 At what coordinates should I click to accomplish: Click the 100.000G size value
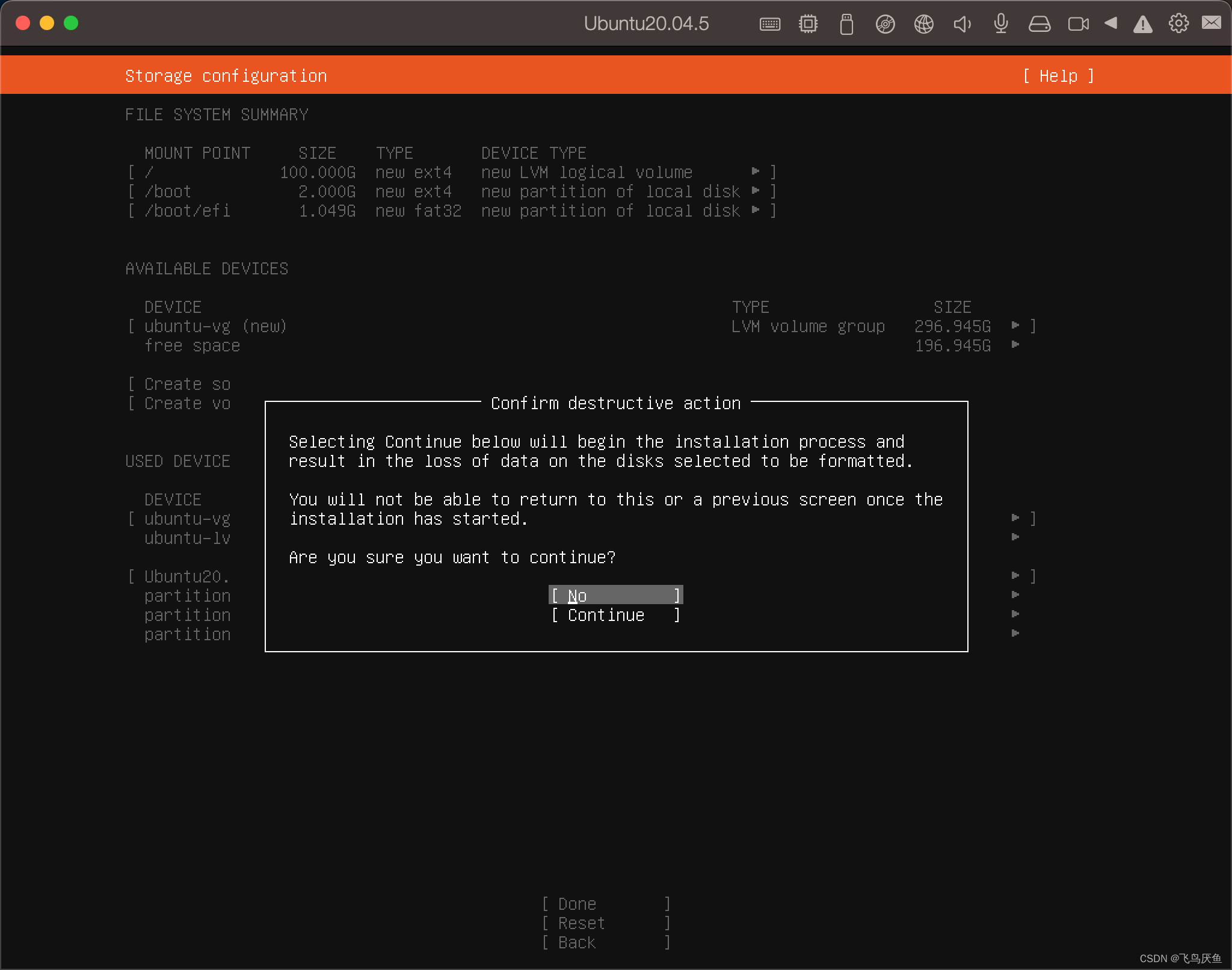pyautogui.click(x=318, y=172)
